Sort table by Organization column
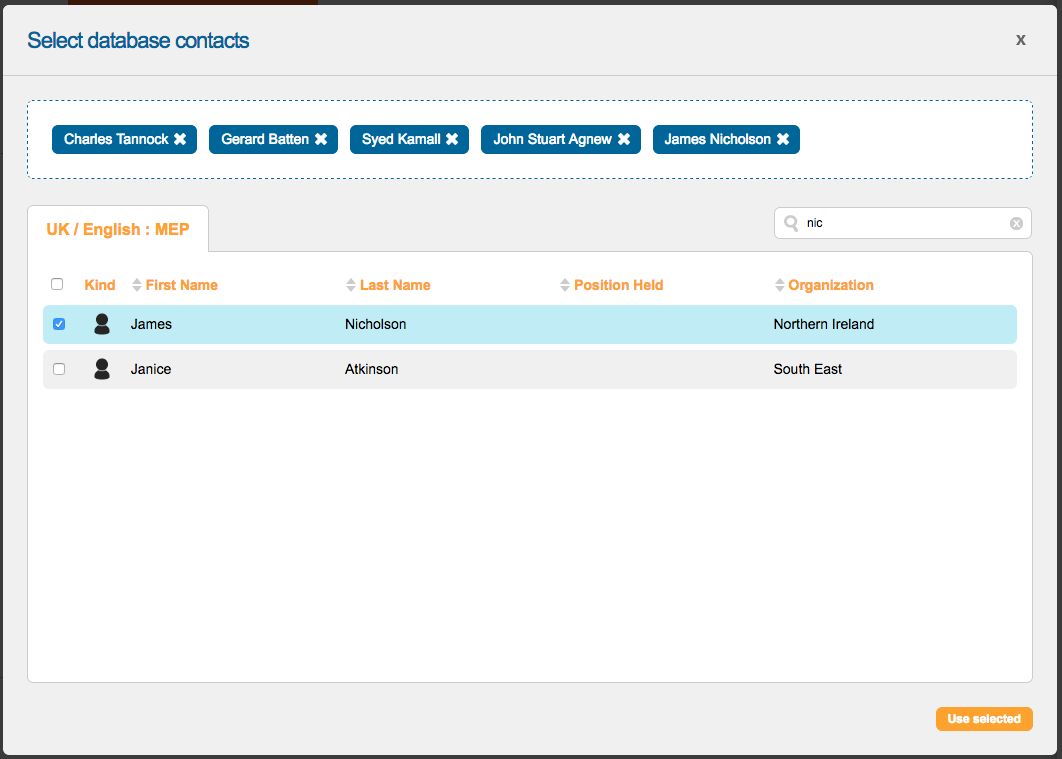Screen dimensions: 1062x759 coord(830,285)
